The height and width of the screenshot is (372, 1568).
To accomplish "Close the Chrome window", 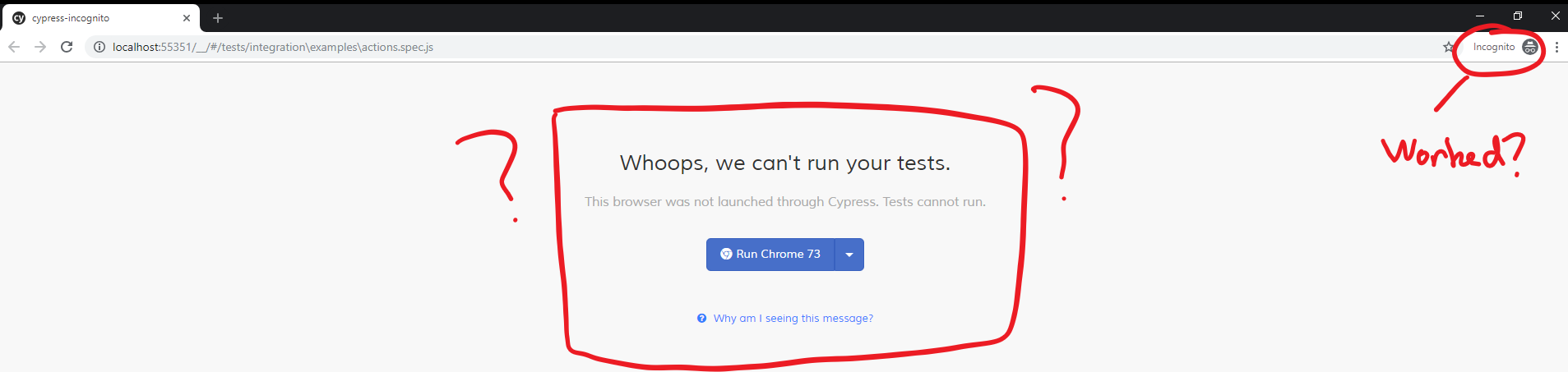I will [x=1555, y=16].
